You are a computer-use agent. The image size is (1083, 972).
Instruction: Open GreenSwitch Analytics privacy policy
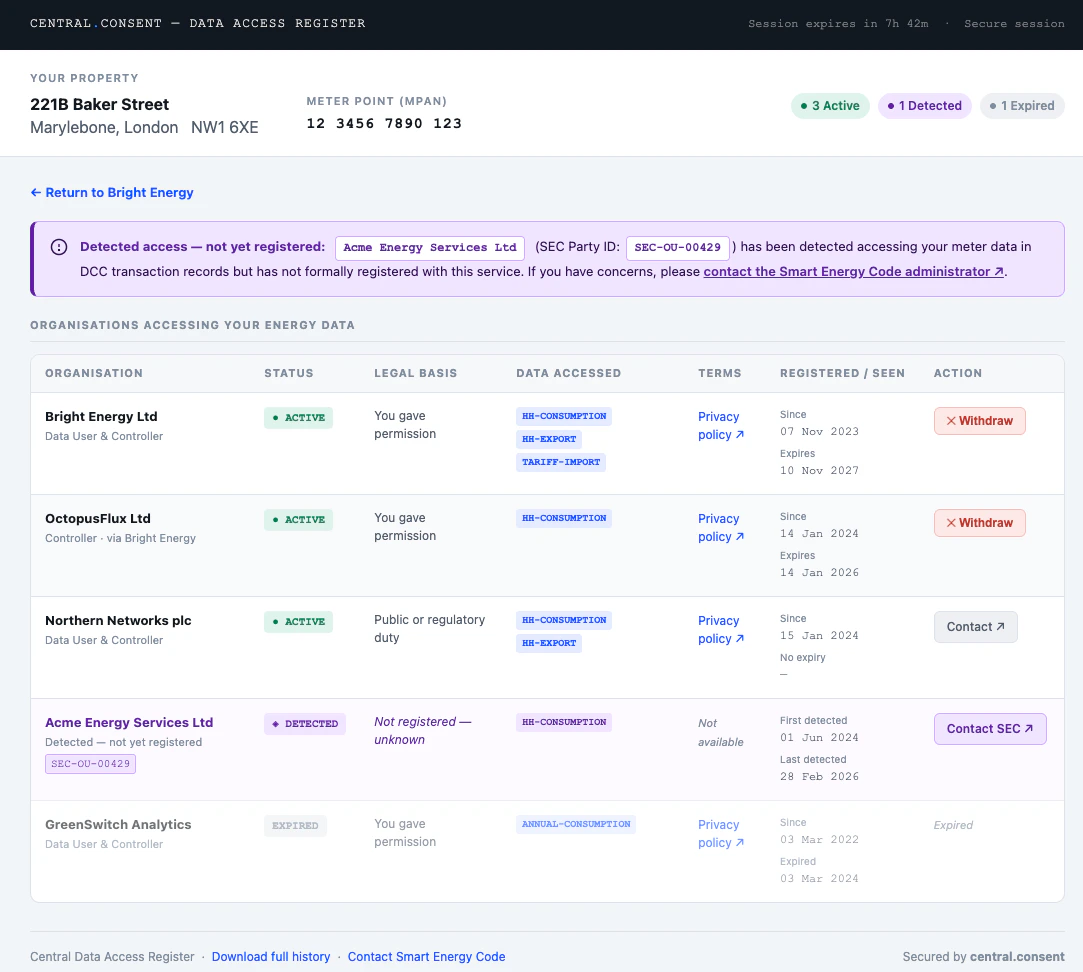tap(720, 834)
